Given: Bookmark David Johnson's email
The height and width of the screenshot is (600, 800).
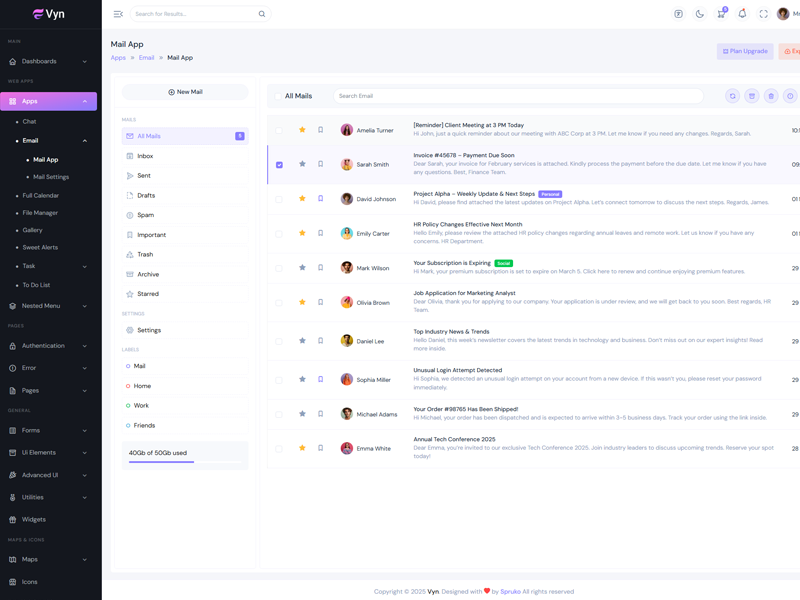Looking at the screenshot, I should pos(321,199).
